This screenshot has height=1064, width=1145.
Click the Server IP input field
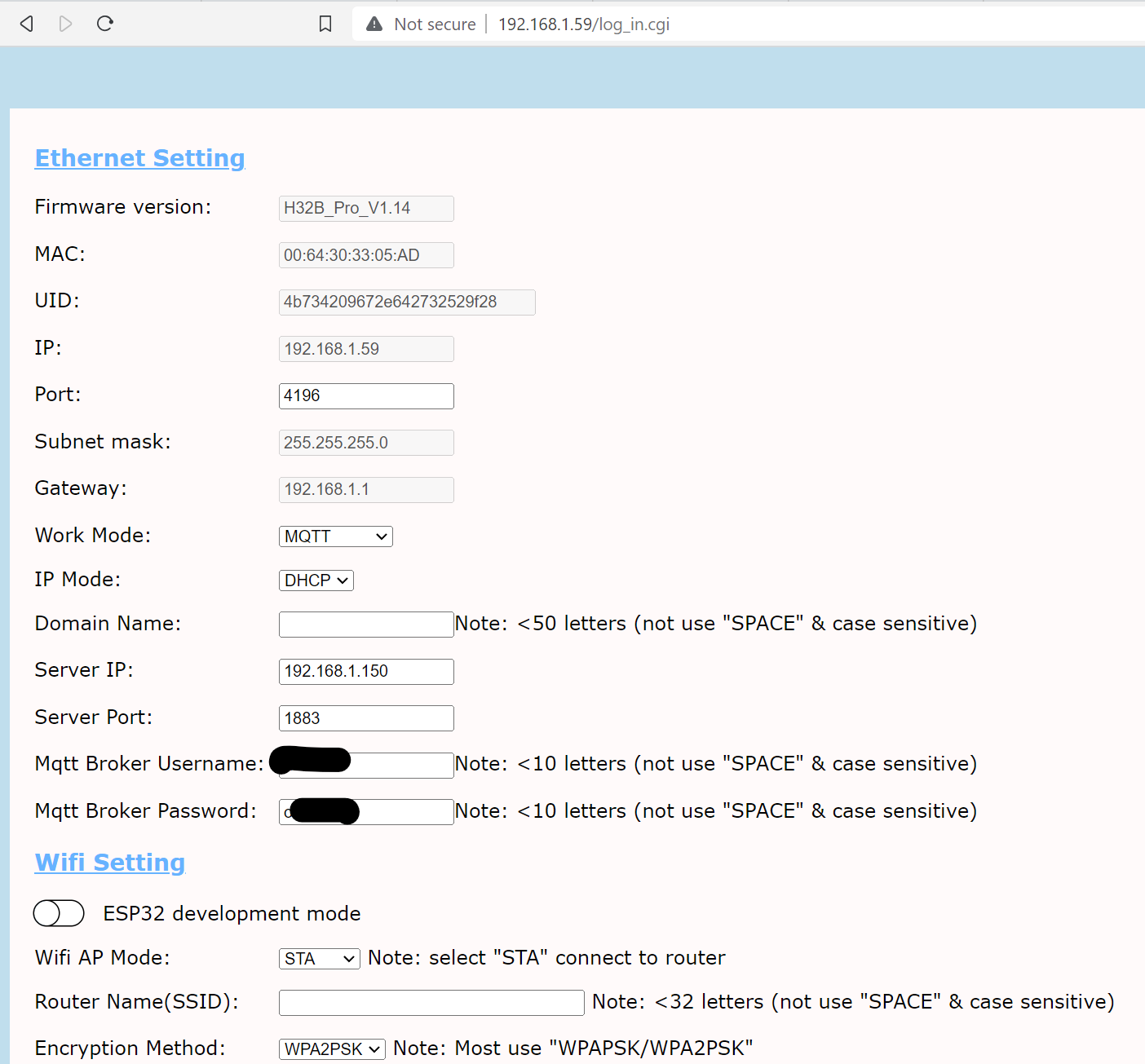click(366, 672)
